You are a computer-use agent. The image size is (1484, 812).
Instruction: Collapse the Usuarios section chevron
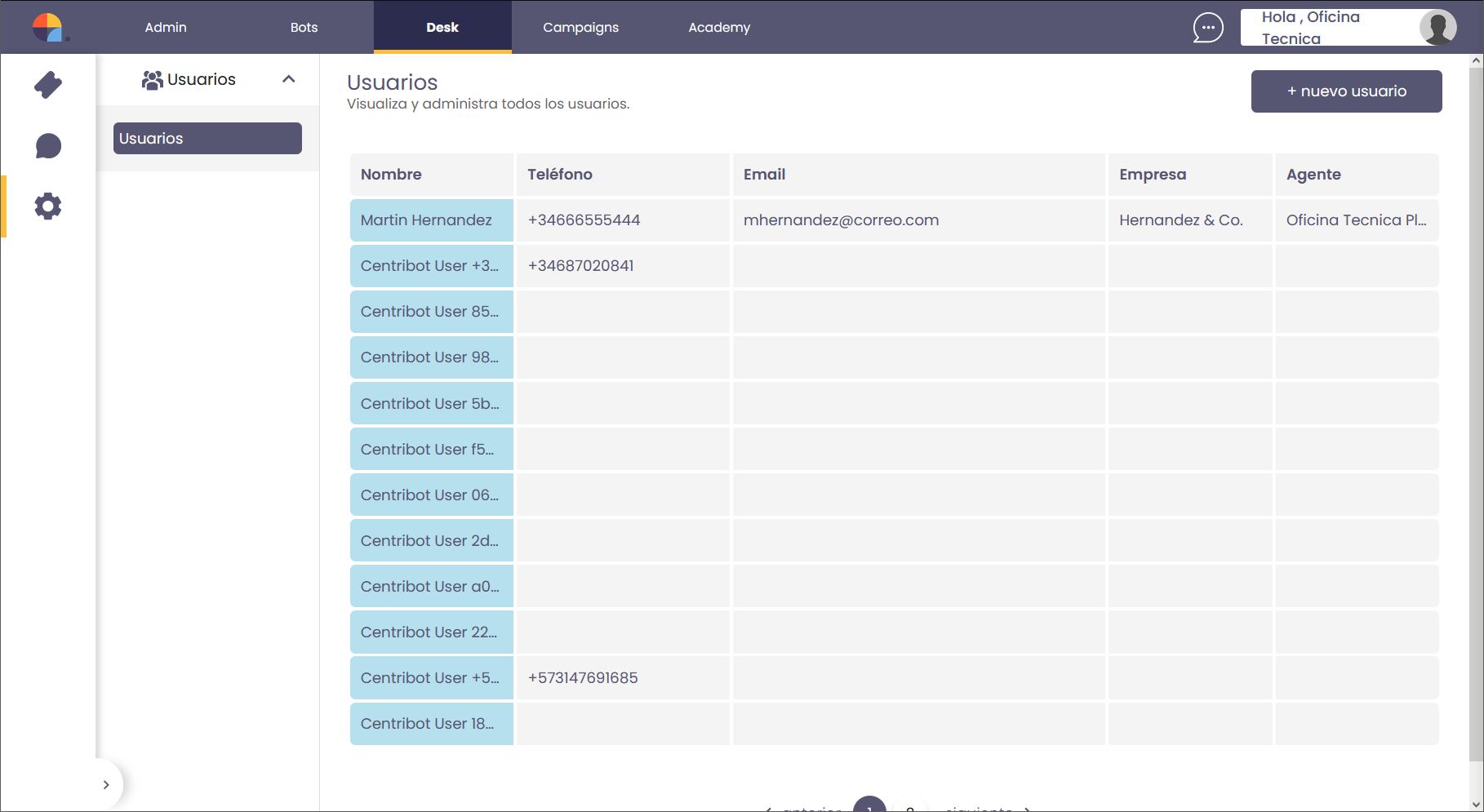coord(288,79)
